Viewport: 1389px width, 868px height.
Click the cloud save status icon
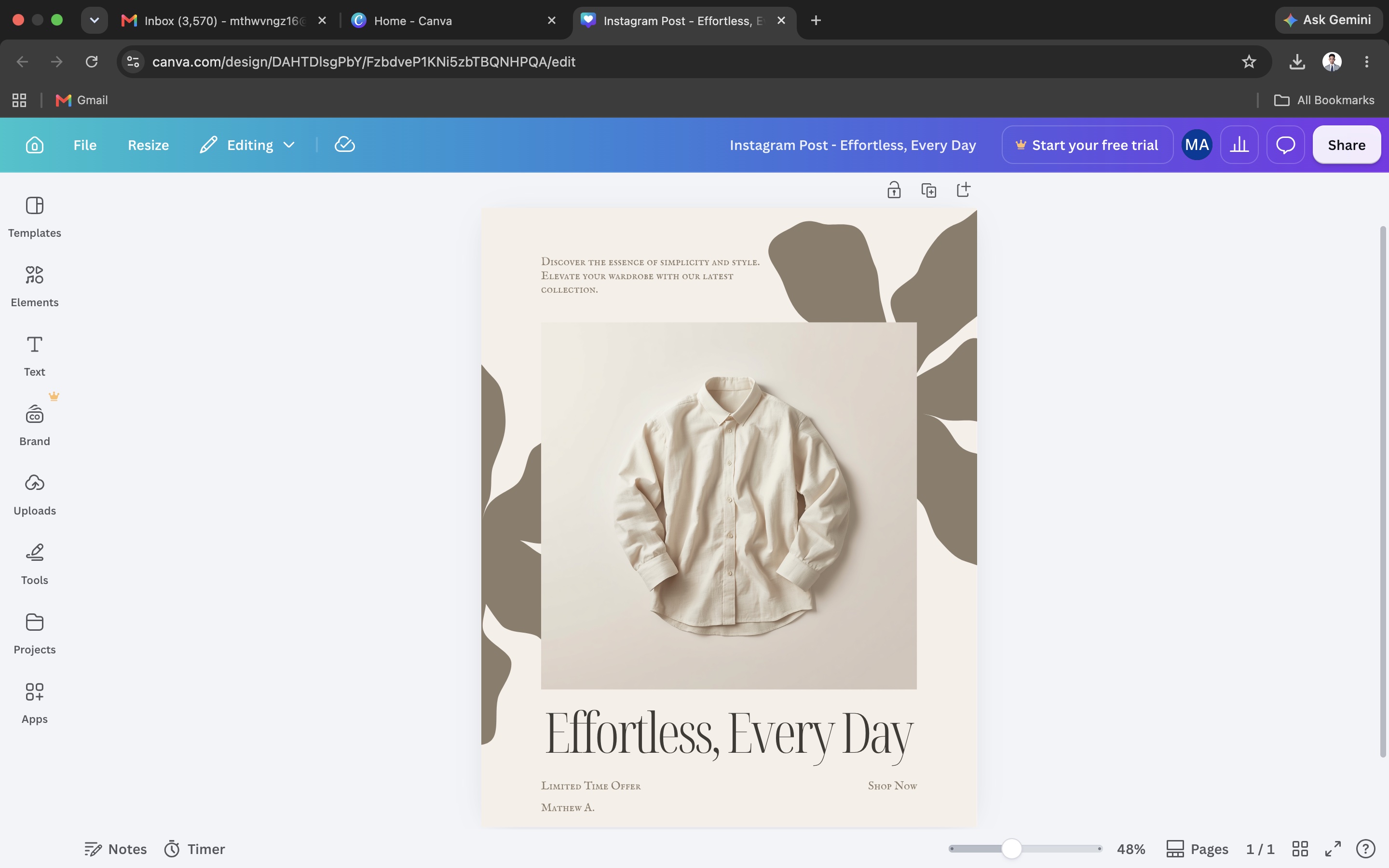(344, 145)
